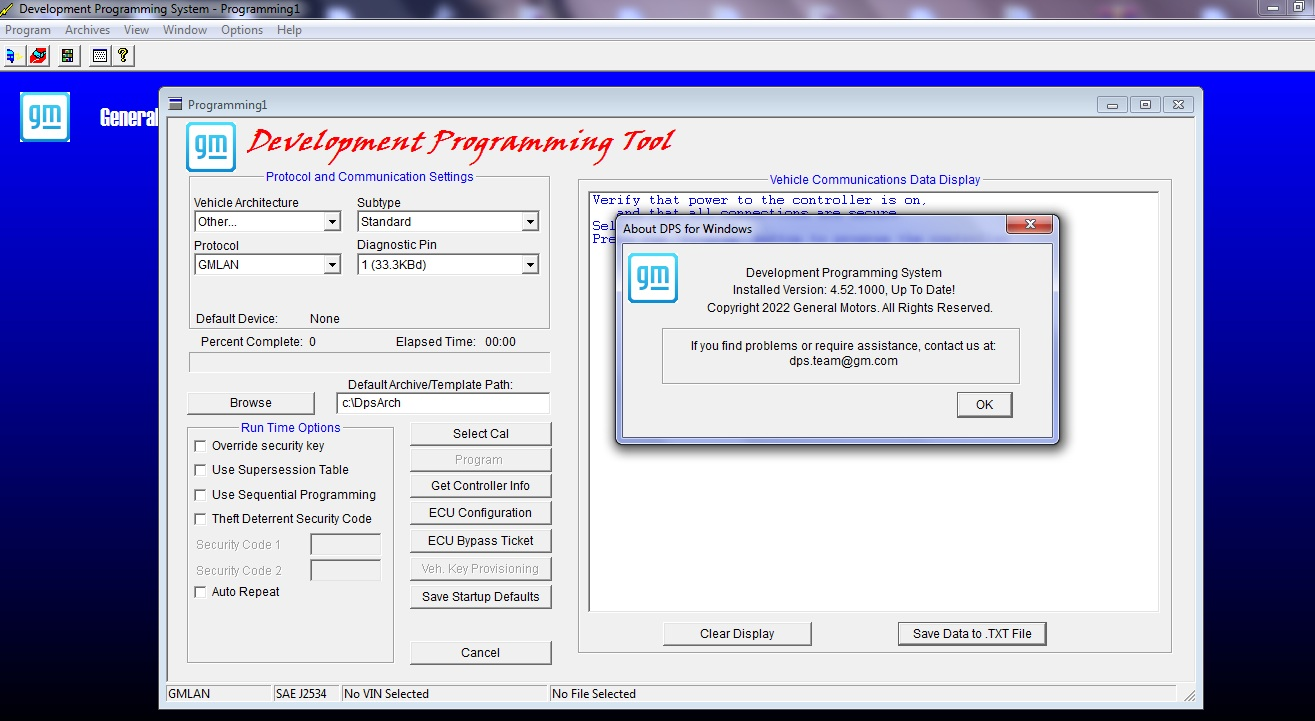Viewport: 1315px width, 721px height.
Task: Click No VIN Selected status text
Action: (x=386, y=694)
